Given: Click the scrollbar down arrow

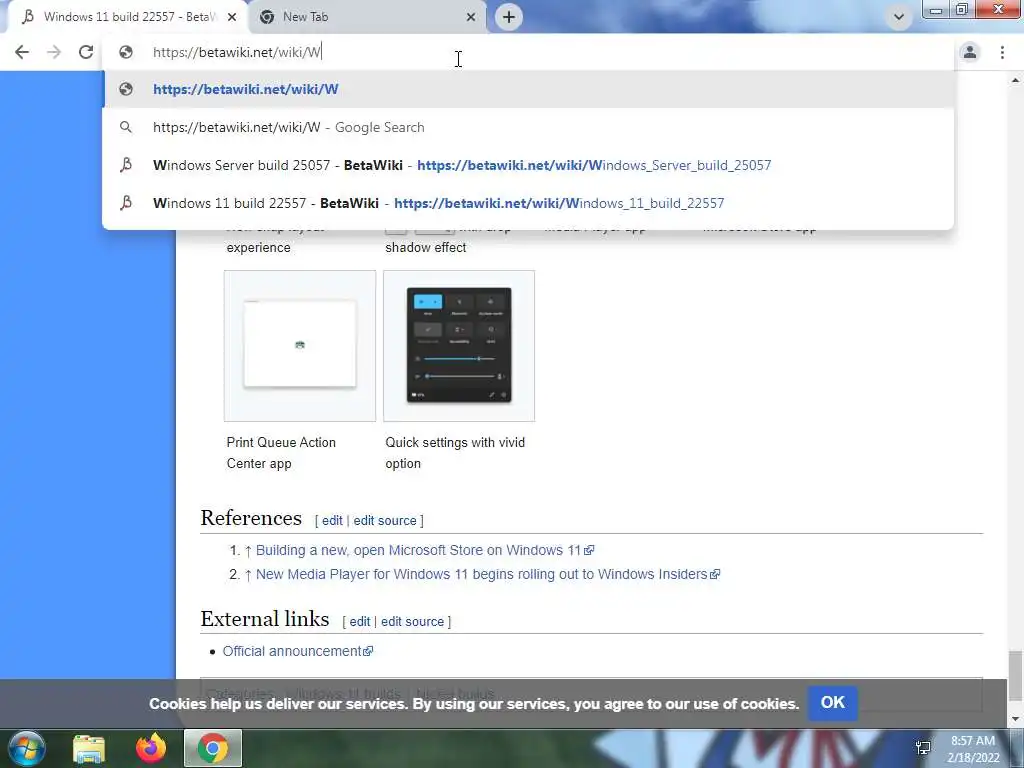Looking at the screenshot, I should coord(1015,719).
